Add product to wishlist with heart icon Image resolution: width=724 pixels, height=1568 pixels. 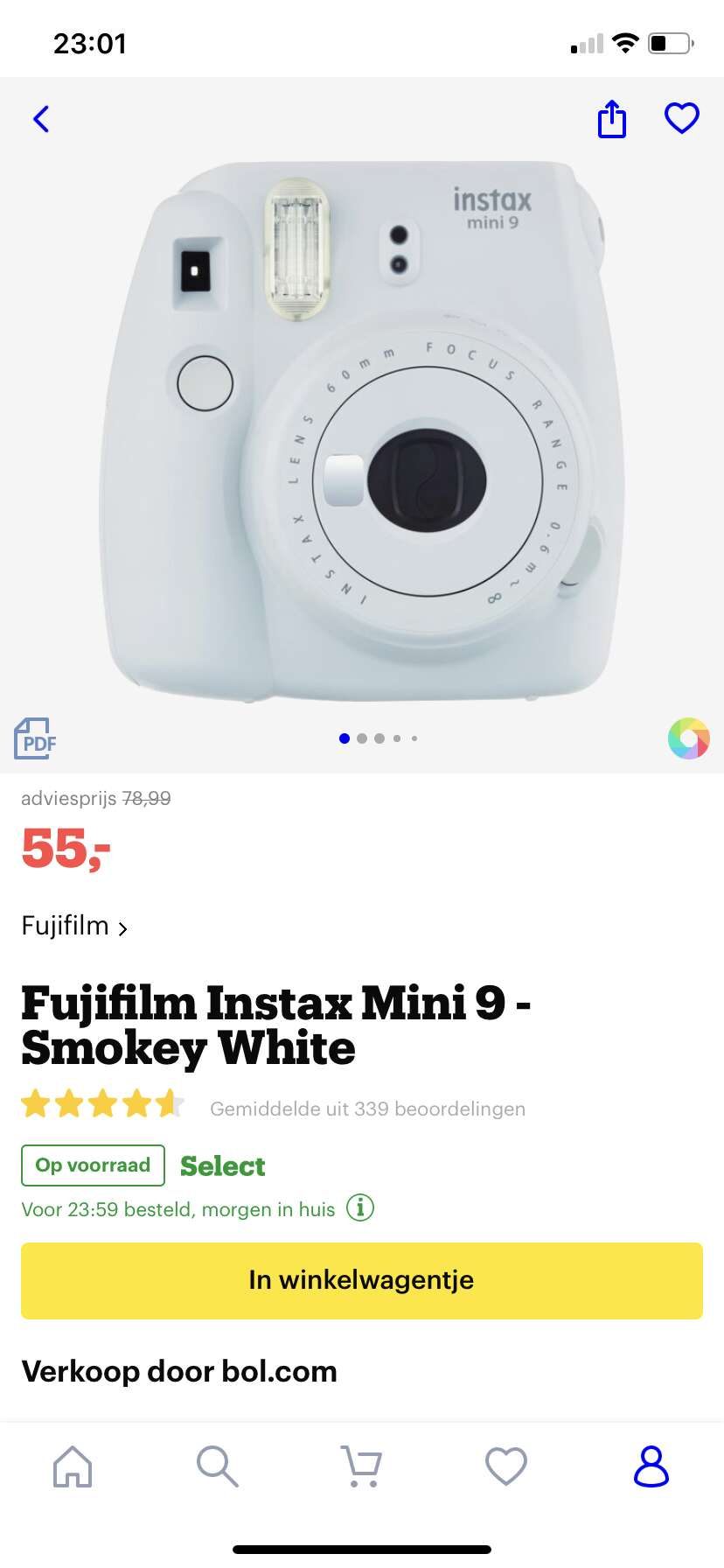tap(682, 118)
